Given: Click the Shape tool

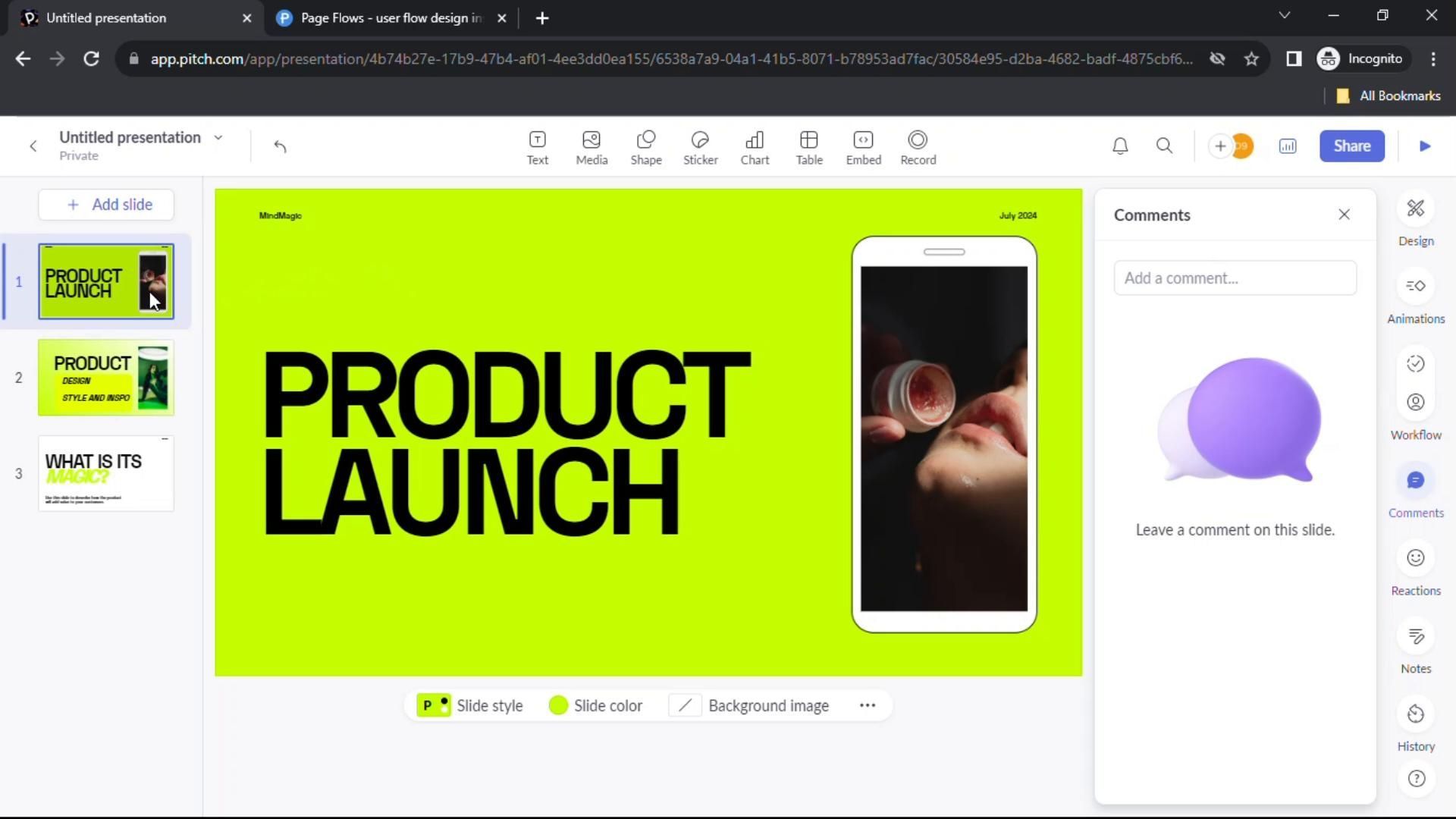Looking at the screenshot, I should pyautogui.click(x=646, y=146).
